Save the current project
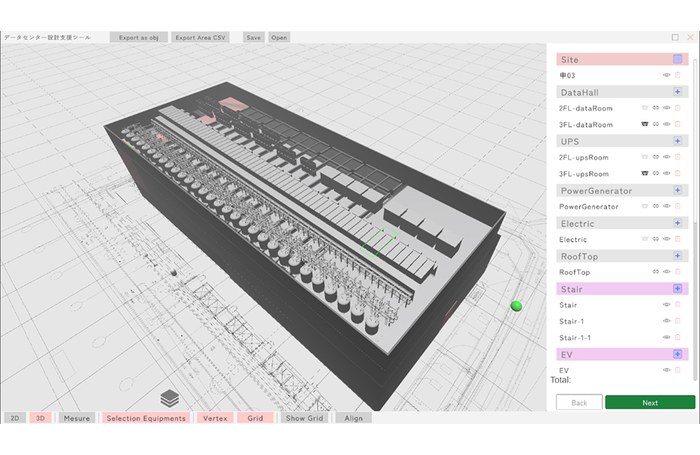The image size is (700, 455). coord(254,38)
